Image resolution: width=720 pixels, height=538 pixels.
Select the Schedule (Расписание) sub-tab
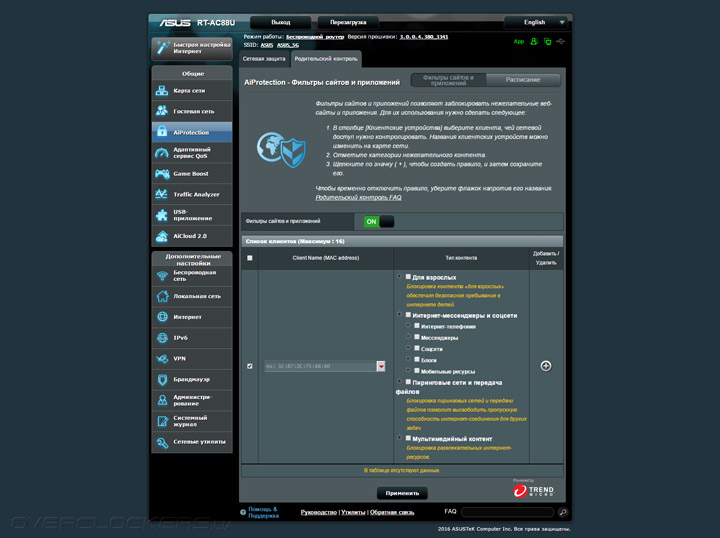(x=523, y=80)
